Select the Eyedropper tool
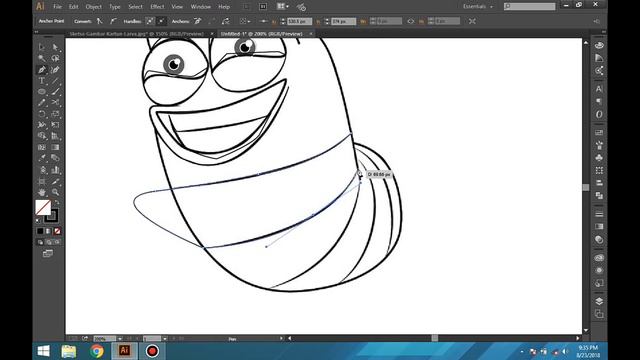This screenshot has height=360, width=640. [x=42, y=158]
